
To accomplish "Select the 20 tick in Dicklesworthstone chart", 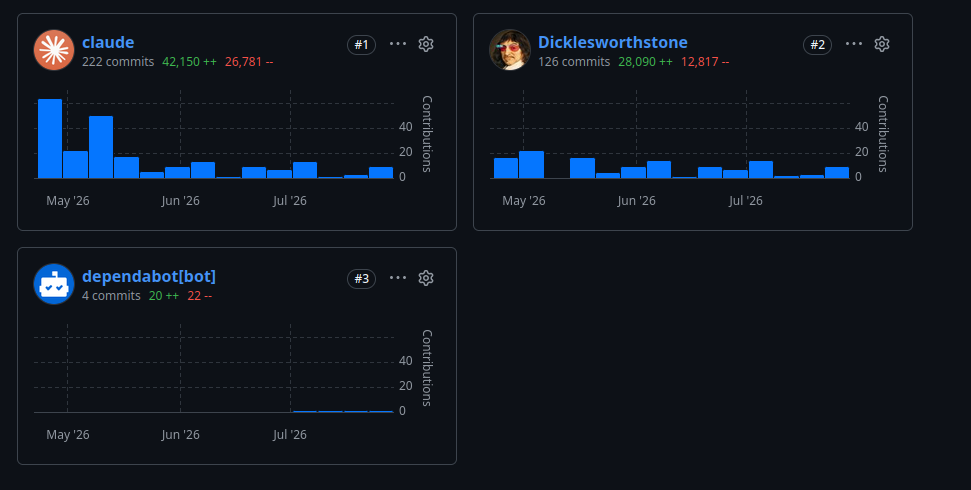I will [861, 152].
